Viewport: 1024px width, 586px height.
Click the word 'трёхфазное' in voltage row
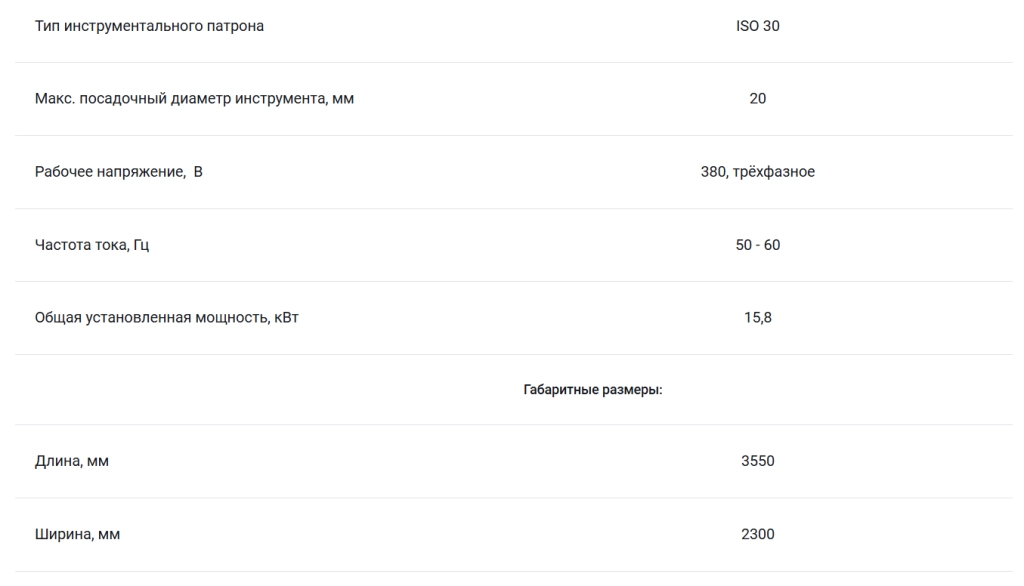coord(774,172)
